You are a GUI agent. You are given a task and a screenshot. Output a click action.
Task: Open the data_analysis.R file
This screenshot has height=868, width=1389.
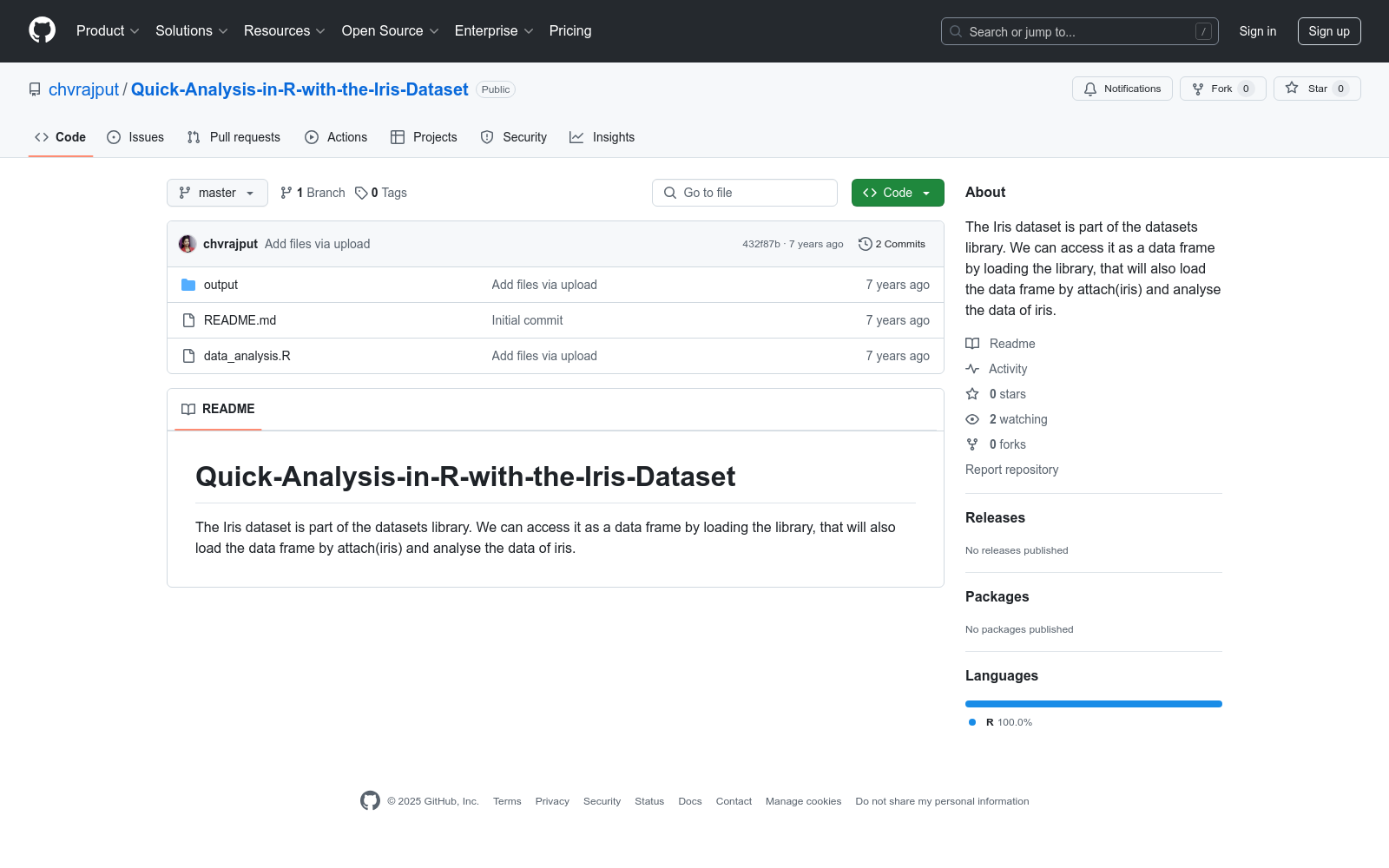click(x=247, y=356)
